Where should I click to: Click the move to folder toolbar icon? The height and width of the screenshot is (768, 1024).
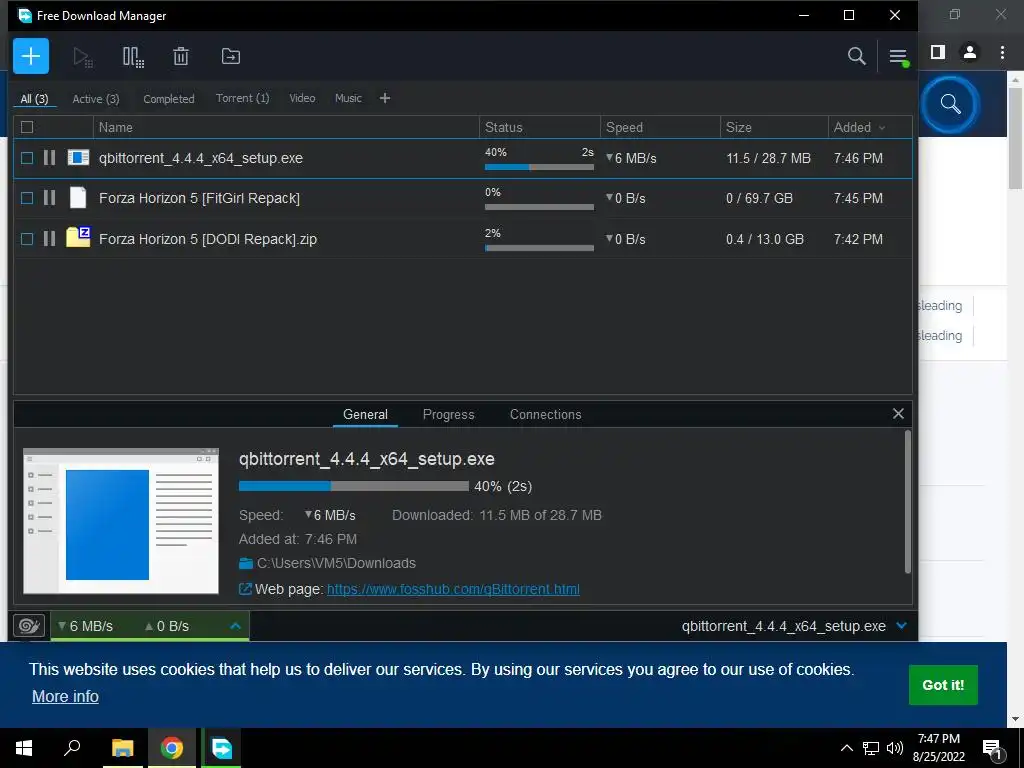231,56
